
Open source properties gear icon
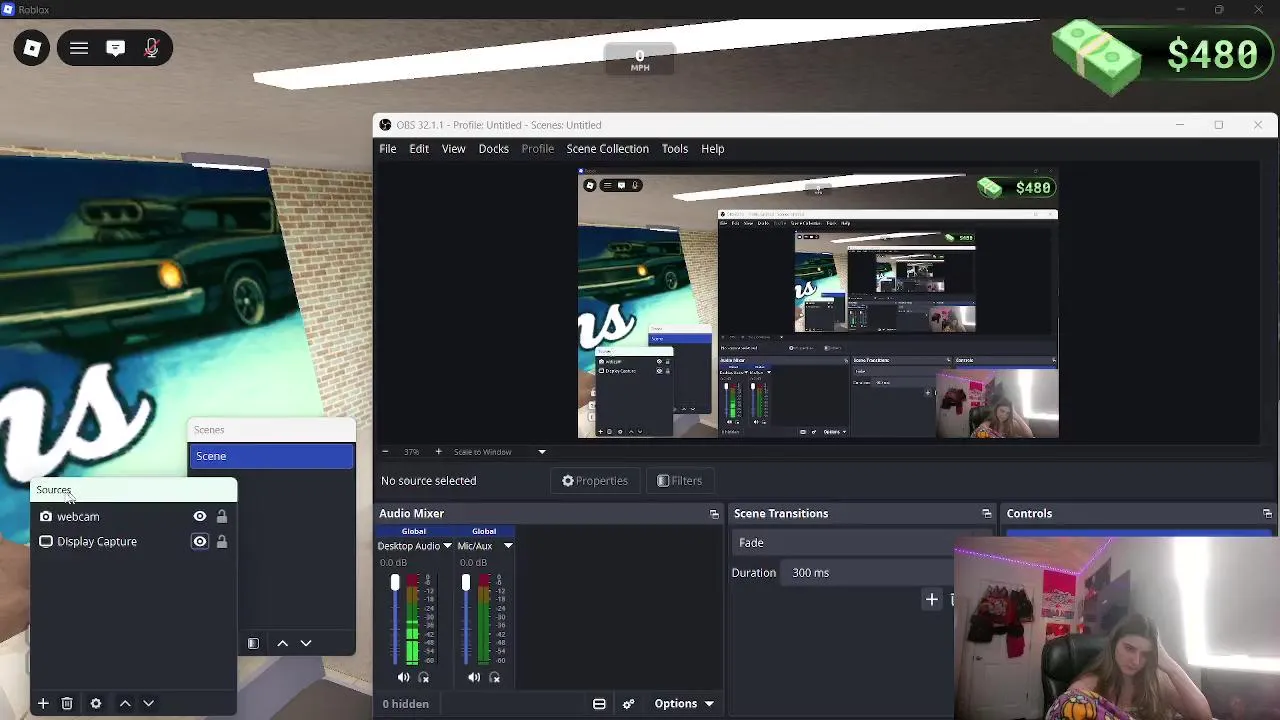click(96, 704)
